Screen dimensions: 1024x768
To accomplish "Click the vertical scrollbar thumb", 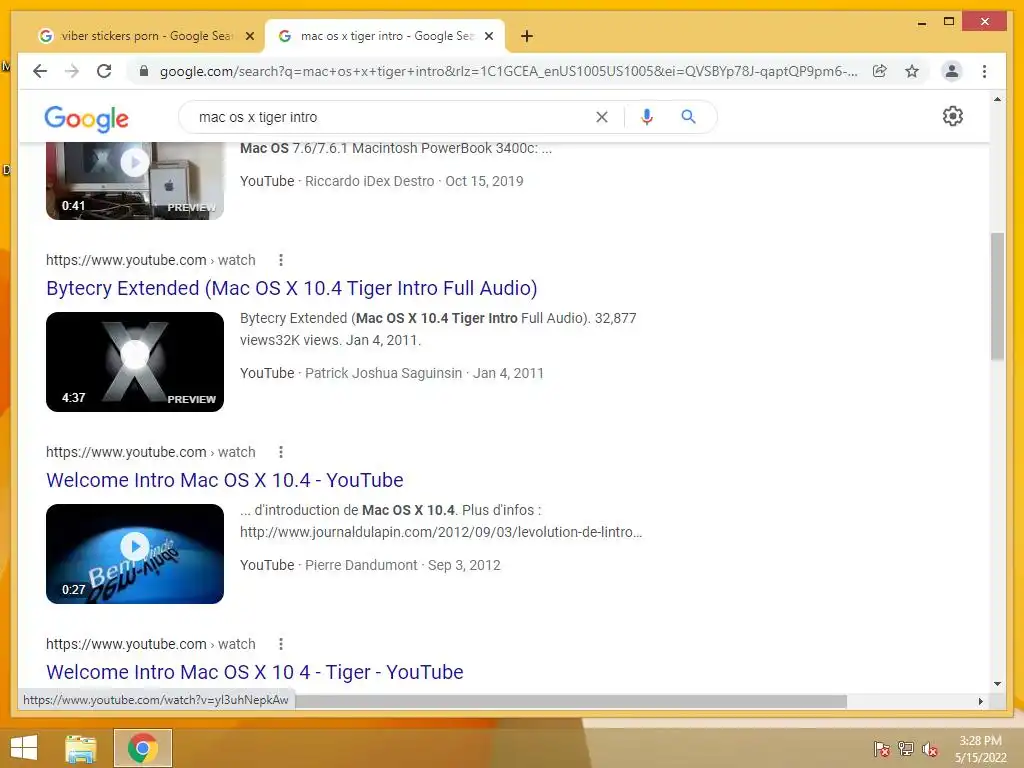I will [997, 296].
